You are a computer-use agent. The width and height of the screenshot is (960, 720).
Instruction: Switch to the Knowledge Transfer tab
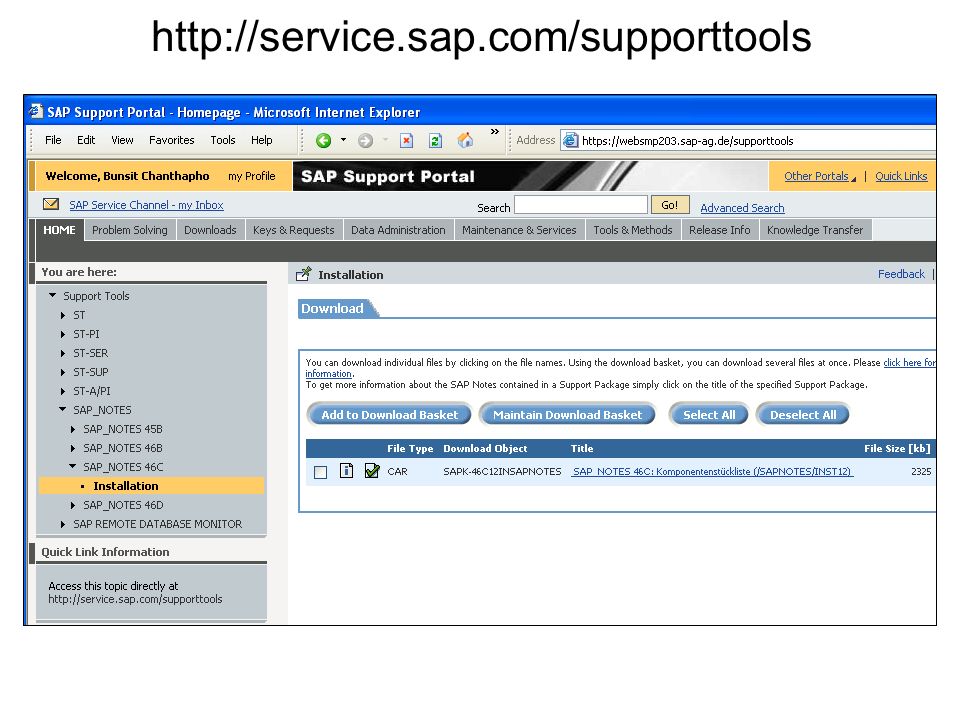[x=815, y=230]
